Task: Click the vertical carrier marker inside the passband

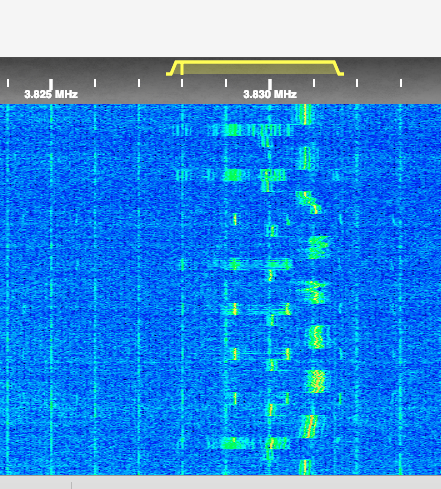Action: 182,69
